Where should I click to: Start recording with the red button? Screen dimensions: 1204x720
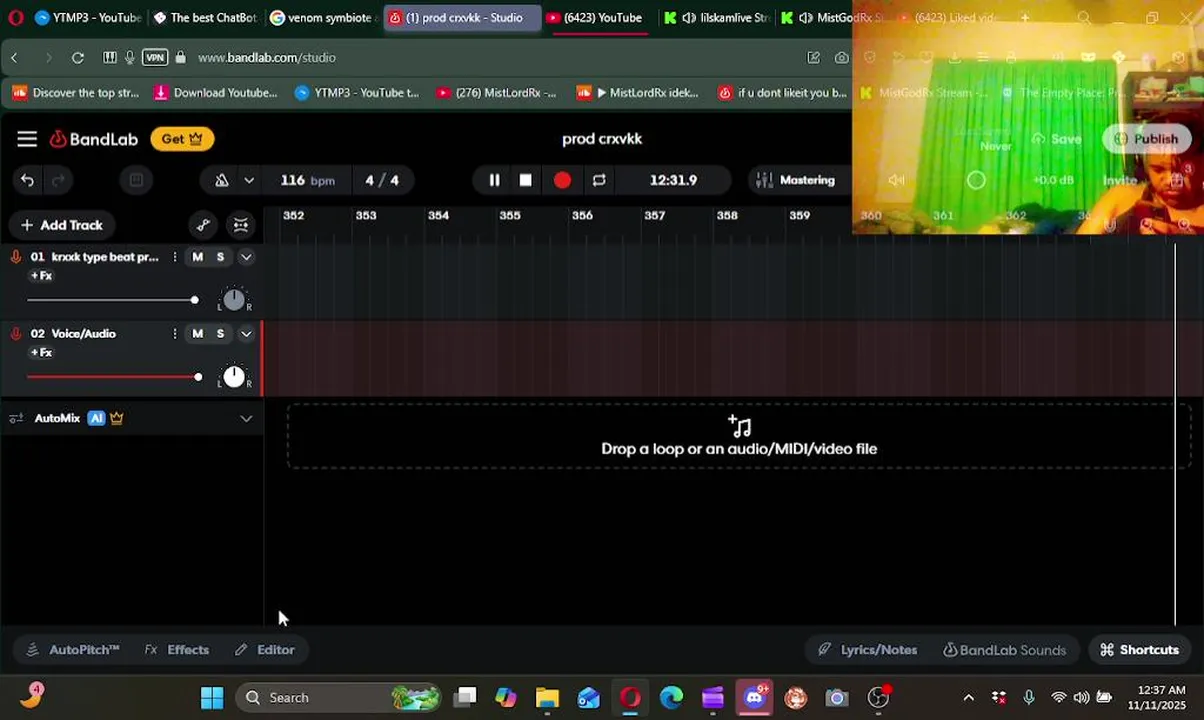coord(562,180)
